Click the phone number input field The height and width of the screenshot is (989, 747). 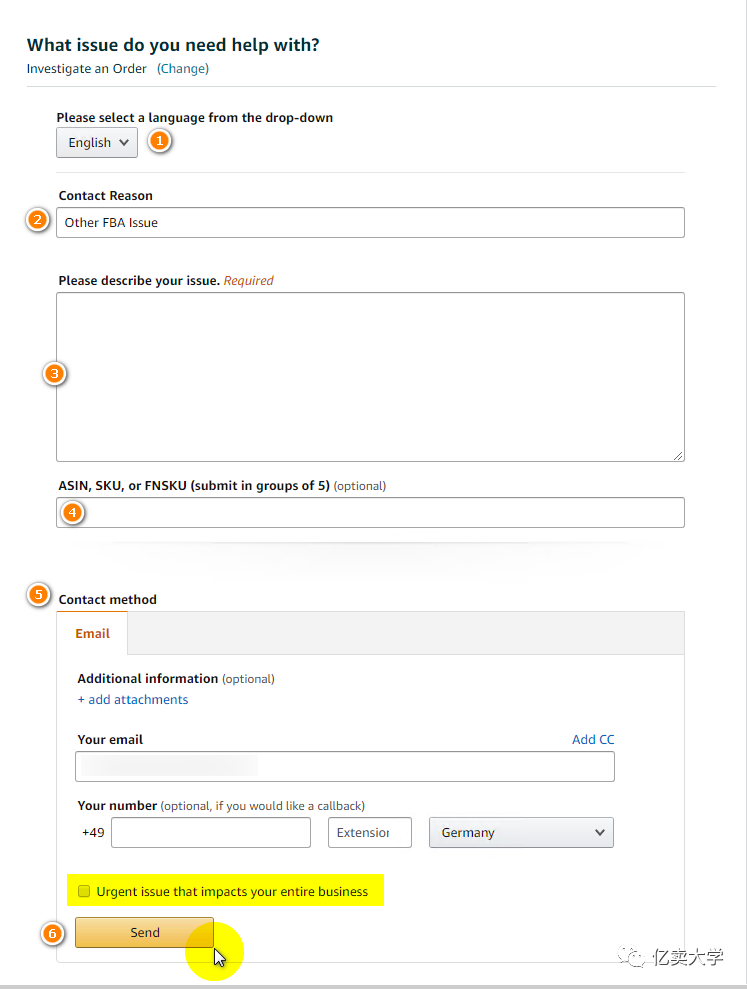pyautogui.click(x=211, y=832)
